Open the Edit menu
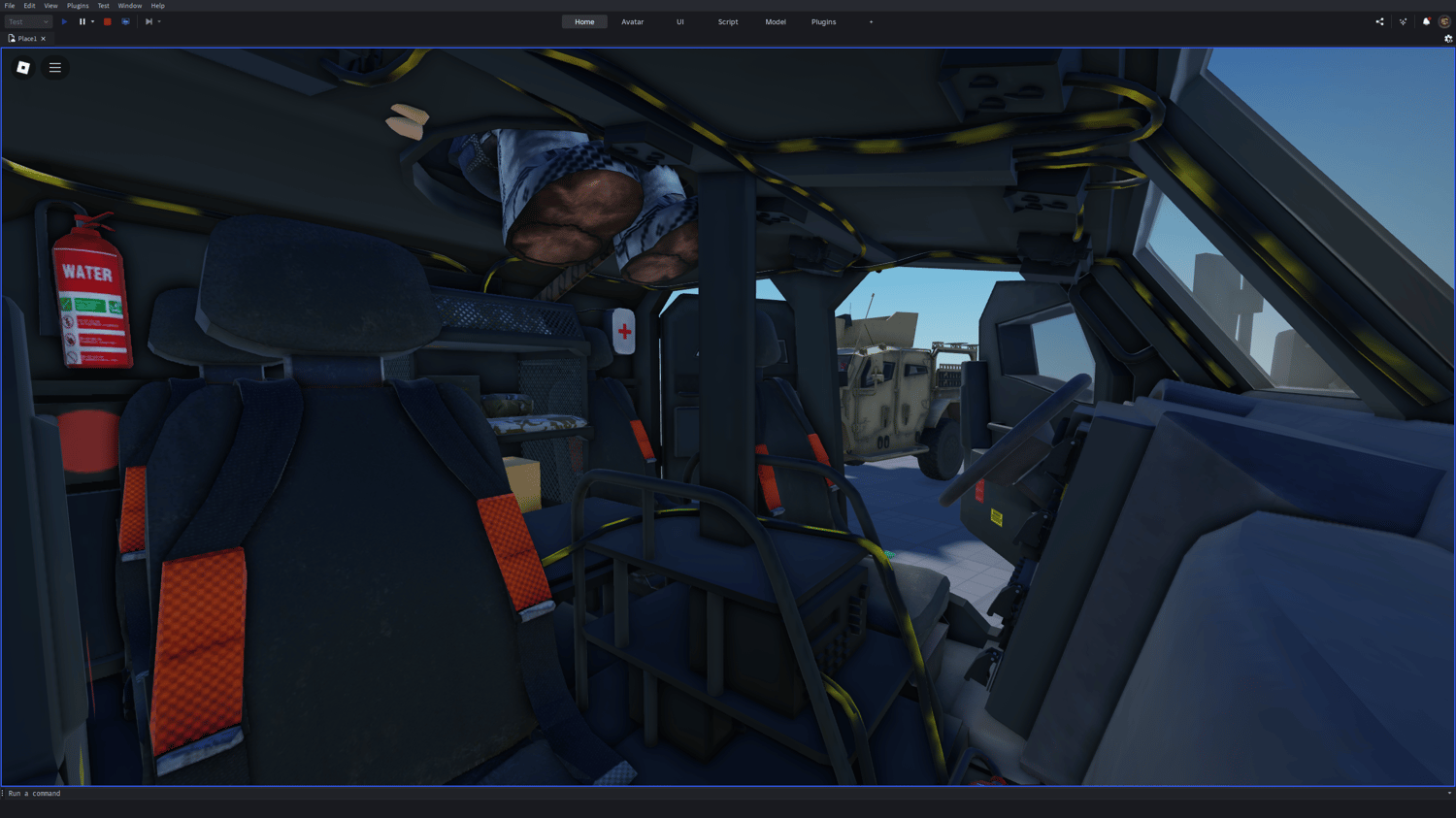The width and height of the screenshot is (1456, 818). tap(29, 6)
